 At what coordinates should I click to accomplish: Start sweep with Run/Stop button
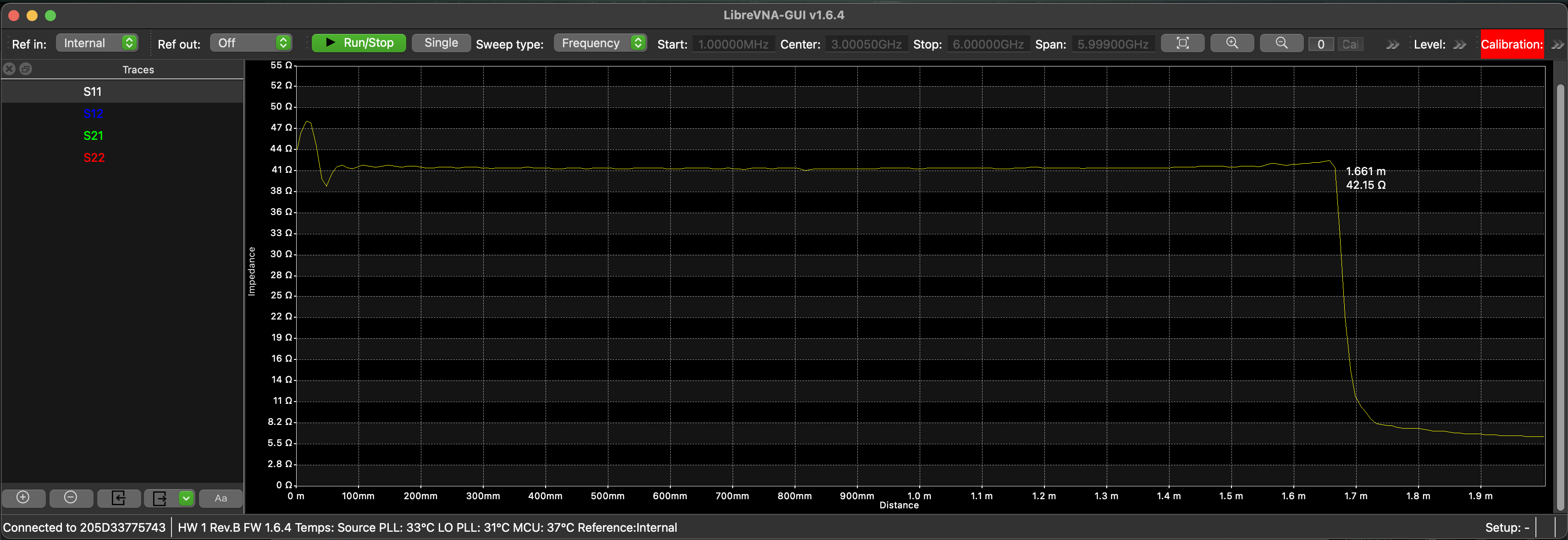359,43
